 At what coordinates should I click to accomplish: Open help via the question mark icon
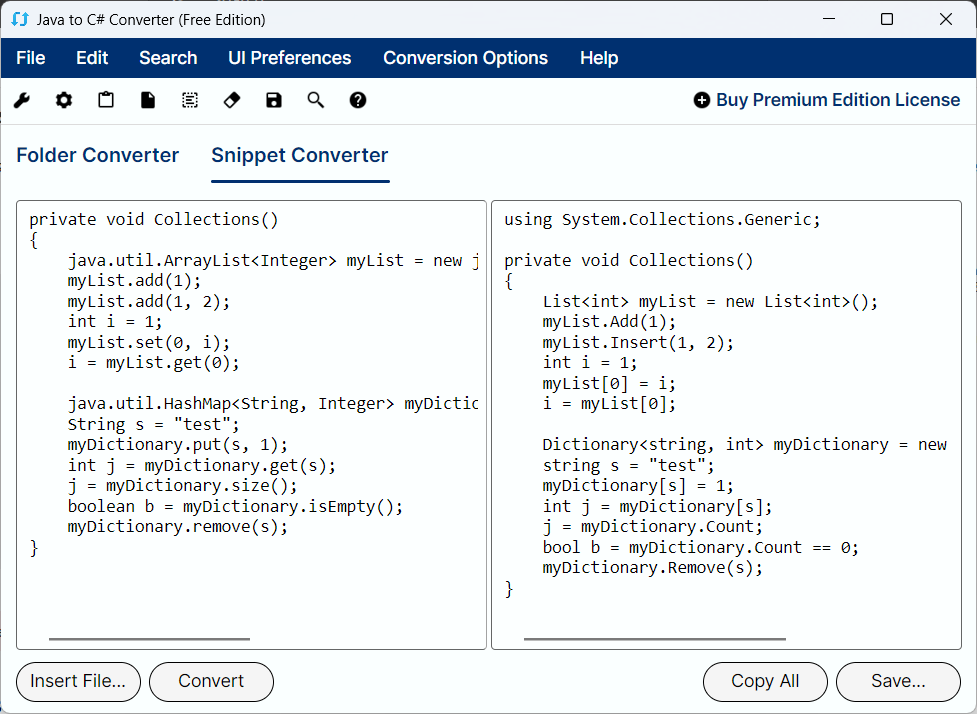[358, 100]
